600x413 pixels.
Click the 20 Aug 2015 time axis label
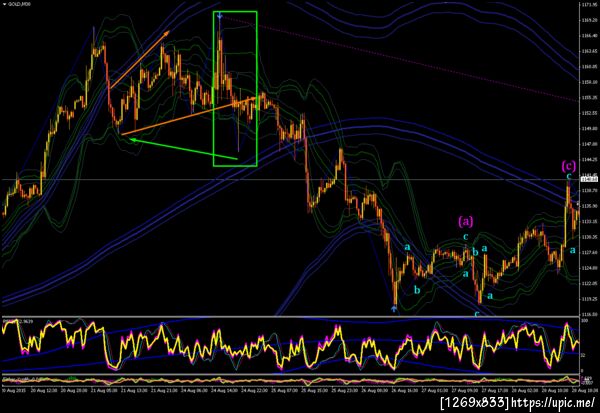pos(13,391)
